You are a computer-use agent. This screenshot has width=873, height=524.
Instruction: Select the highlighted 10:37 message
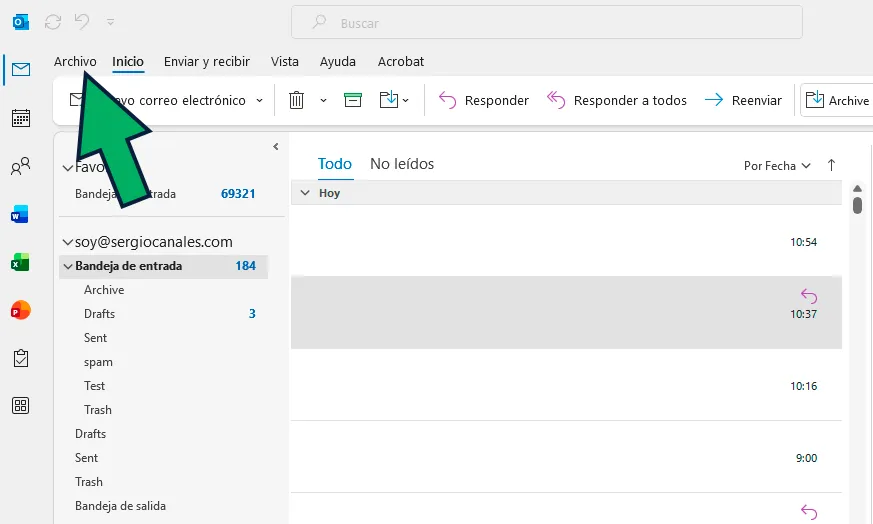tap(566, 312)
